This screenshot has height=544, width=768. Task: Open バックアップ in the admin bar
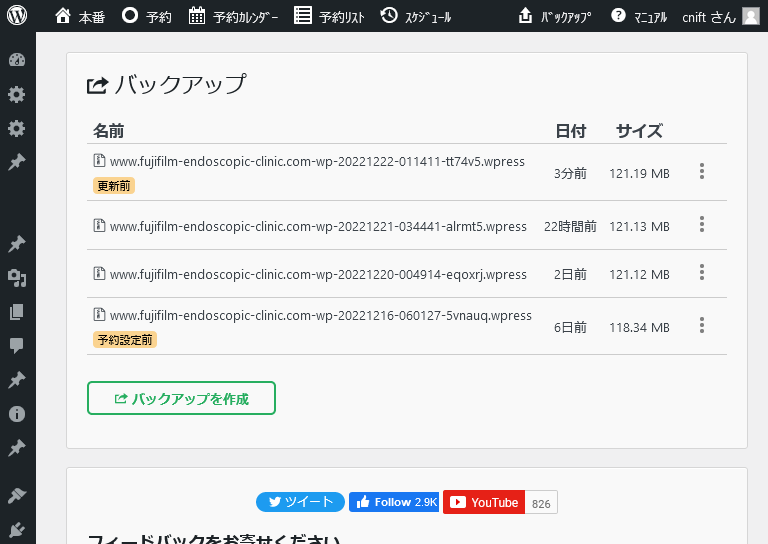tap(554, 16)
